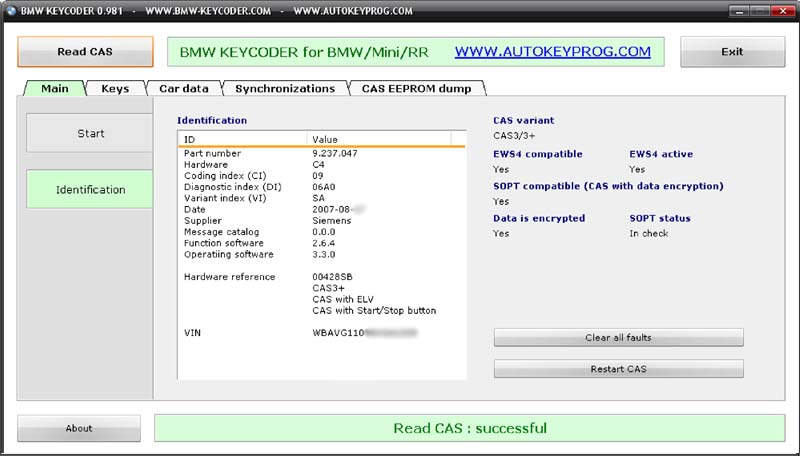Click the CAS with Start/Stop button entry
This screenshot has width=800, height=456.
click(x=374, y=310)
